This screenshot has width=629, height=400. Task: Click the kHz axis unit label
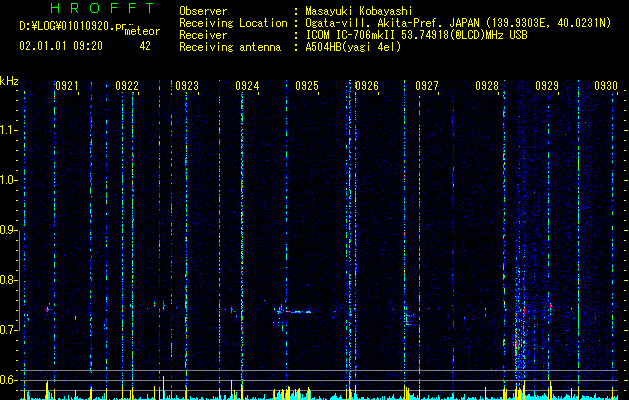[9, 81]
